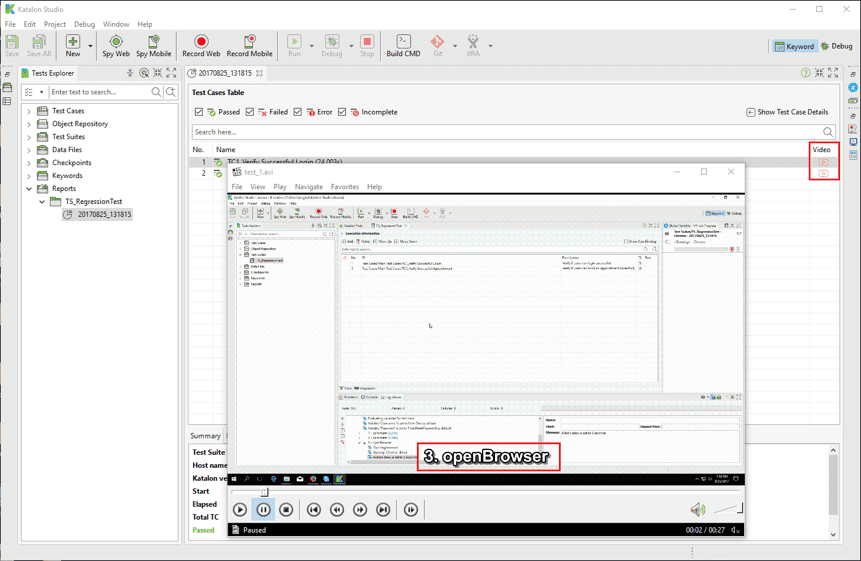Image resolution: width=861 pixels, height=561 pixels.
Task: Toggle the Incomplete filter checkbox
Action: (x=342, y=112)
